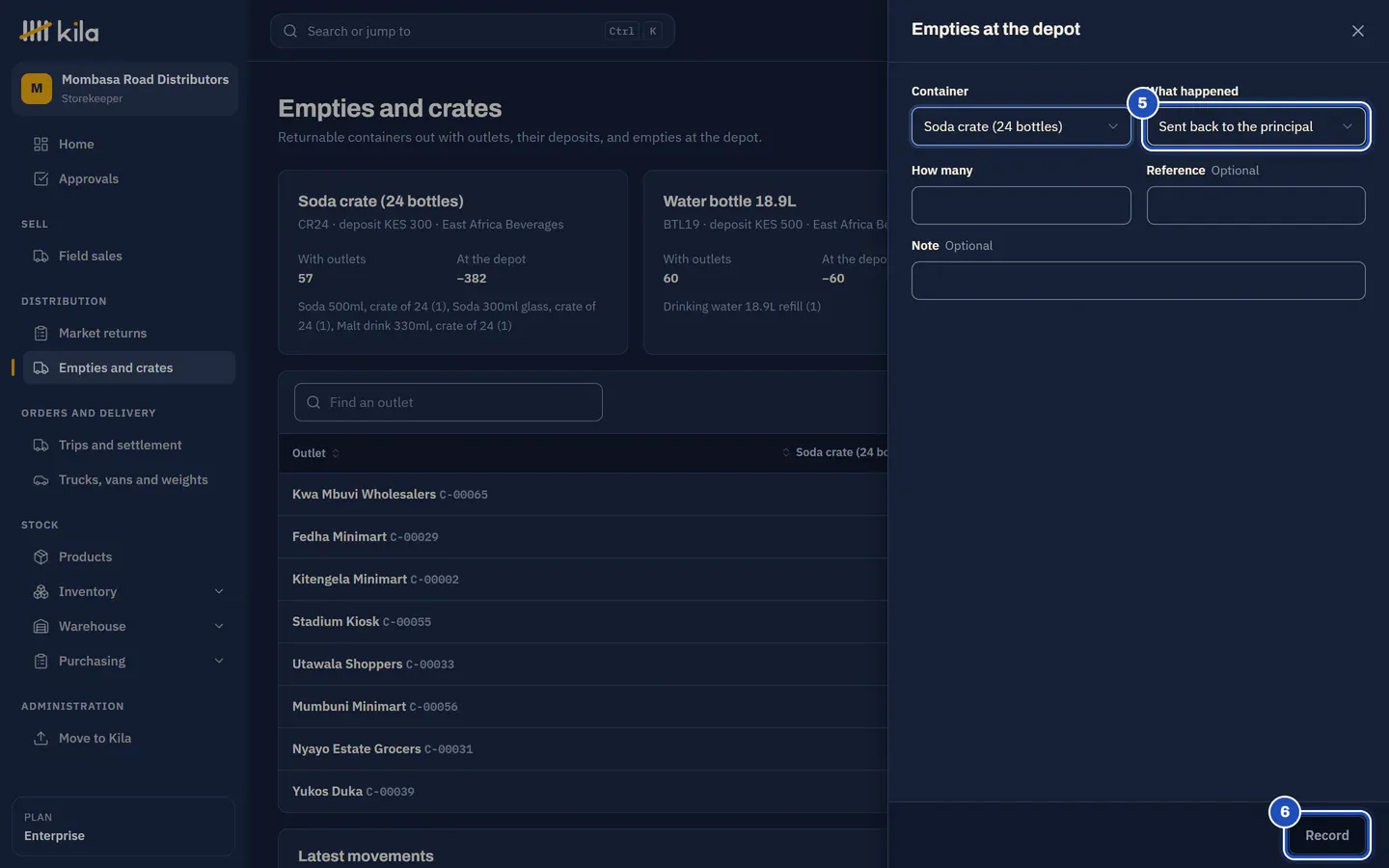Expand the Warehouse section chevron
This screenshot has width=1389, height=868.
219,626
